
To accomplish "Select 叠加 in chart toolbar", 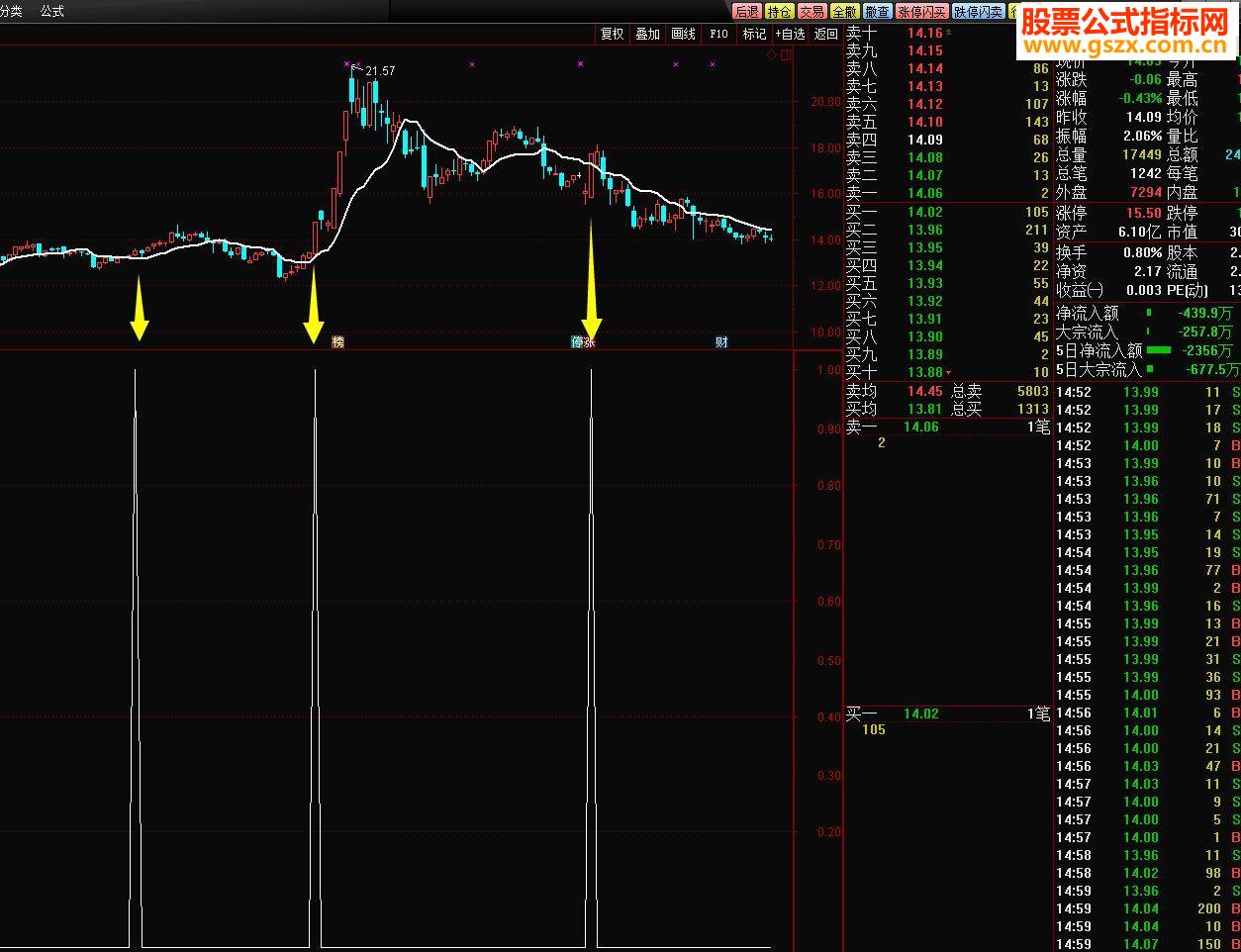I will [648, 34].
